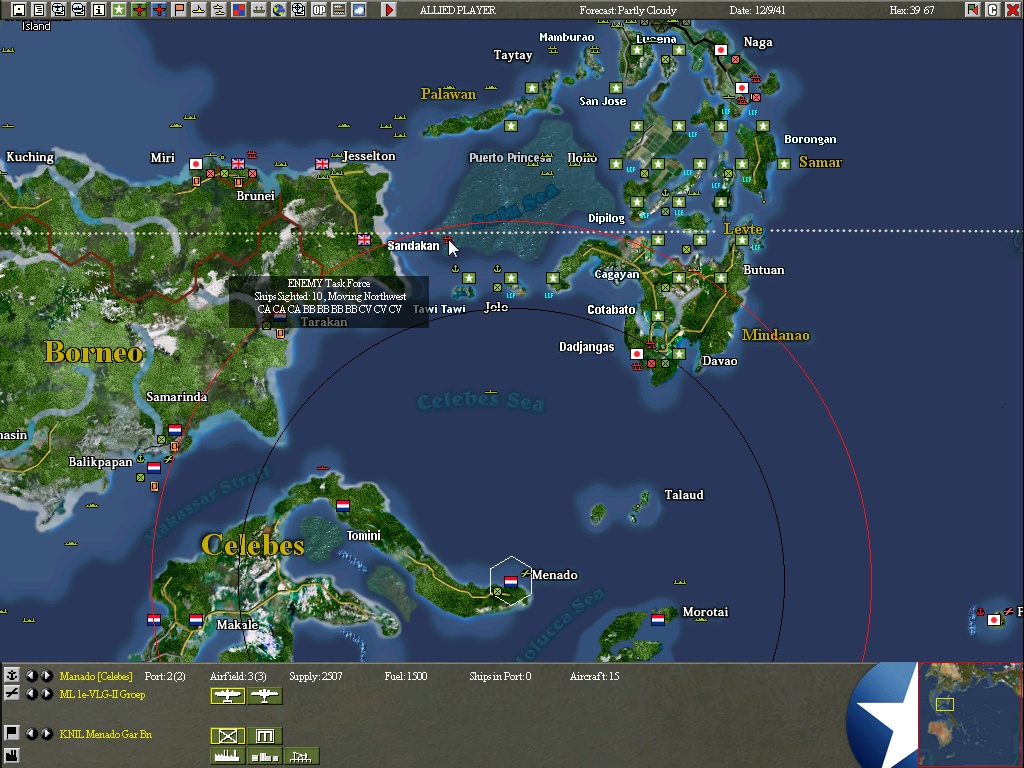Select the fortification unit button next to infantry
Image resolution: width=1024 pixels, height=768 pixels.
pos(264,736)
